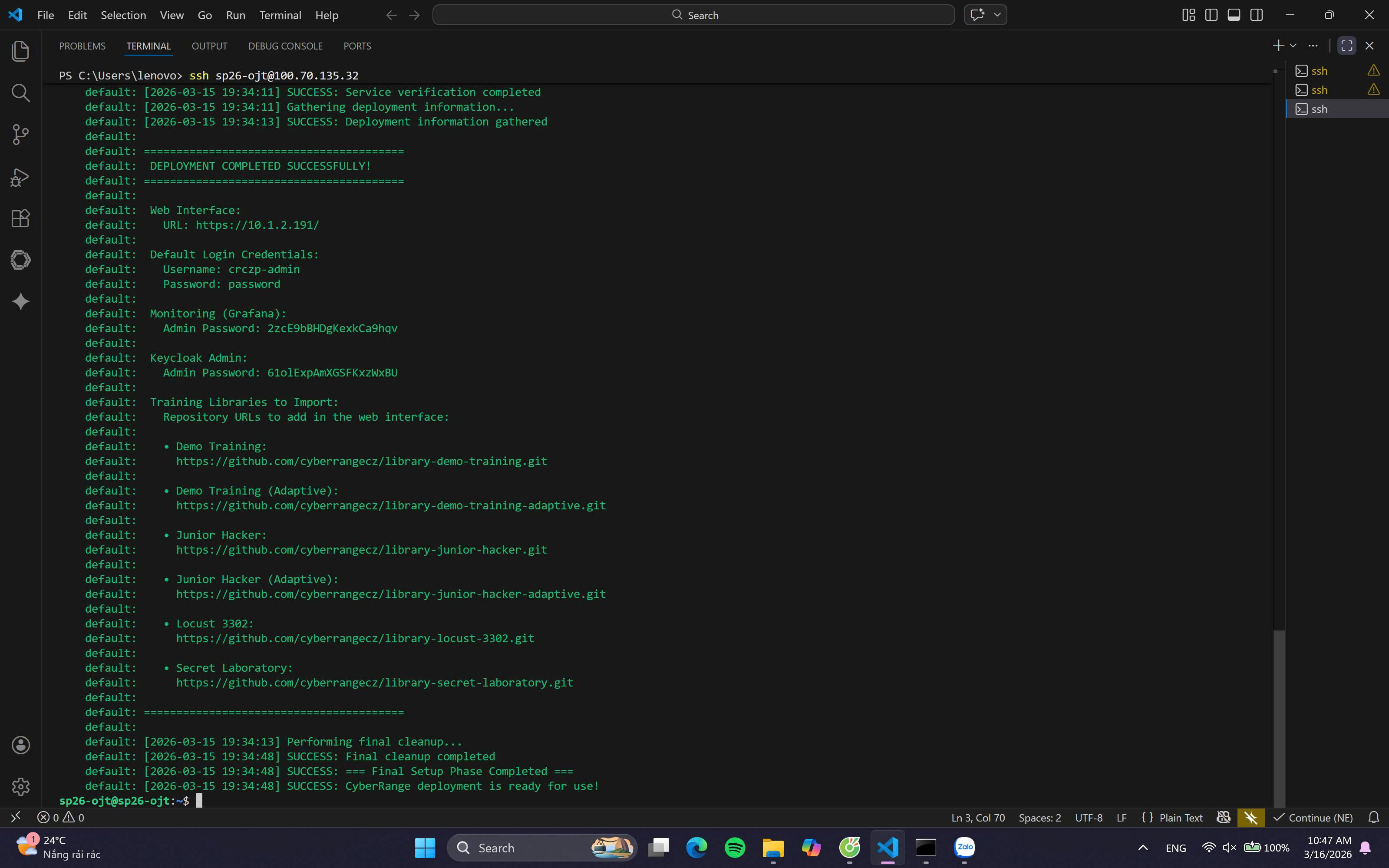1389x868 pixels.
Task: Open the Copilot chat dropdown arrow
Action: 997,15
